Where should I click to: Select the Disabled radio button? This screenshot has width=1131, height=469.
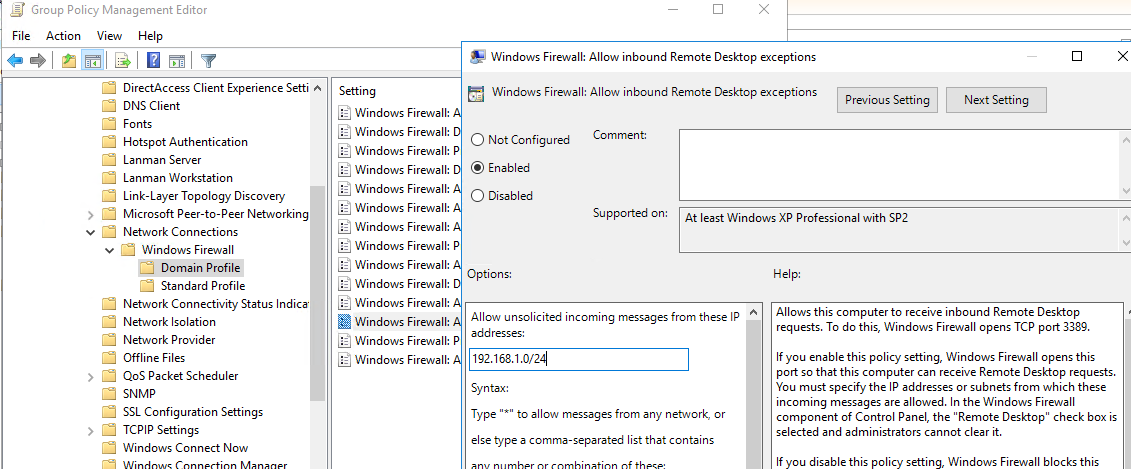477,196
